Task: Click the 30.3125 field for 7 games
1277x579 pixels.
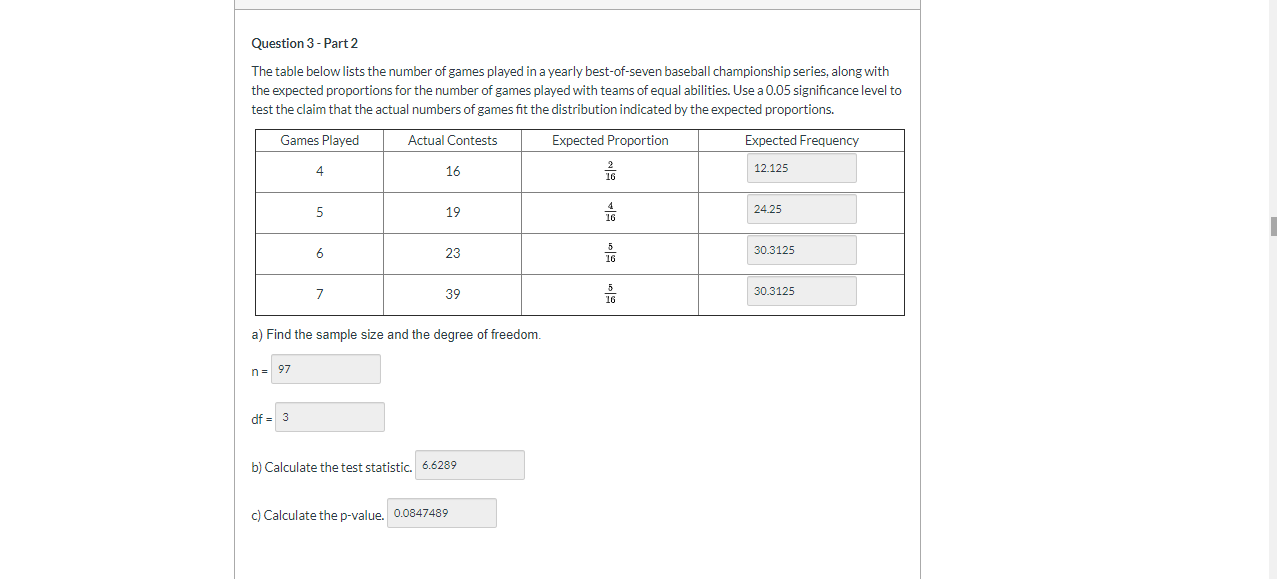Action: [800, 290]
